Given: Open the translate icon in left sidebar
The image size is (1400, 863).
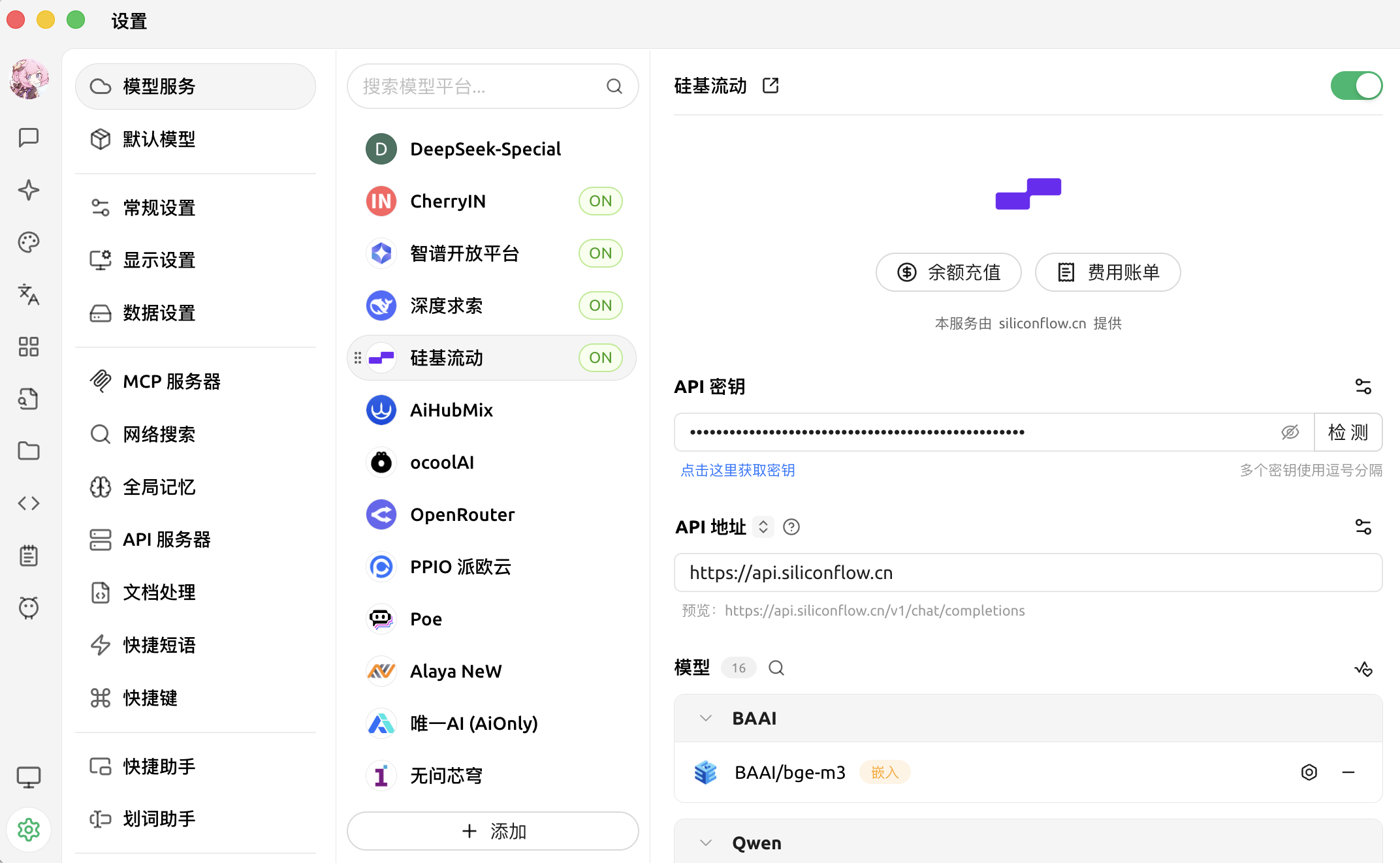Looking at the screenshot, I should (x=29, y=294).
